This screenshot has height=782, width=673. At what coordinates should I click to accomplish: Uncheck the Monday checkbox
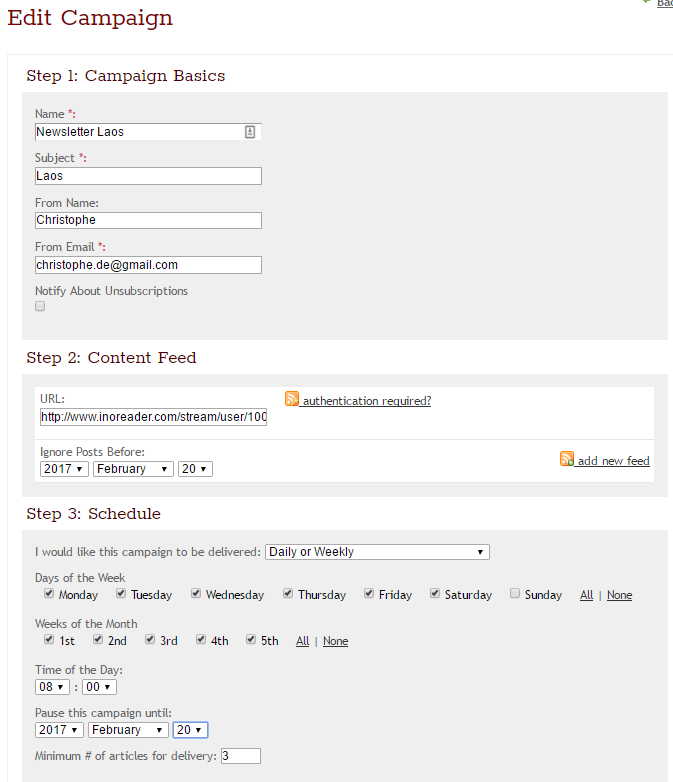[x=49, y=593]
